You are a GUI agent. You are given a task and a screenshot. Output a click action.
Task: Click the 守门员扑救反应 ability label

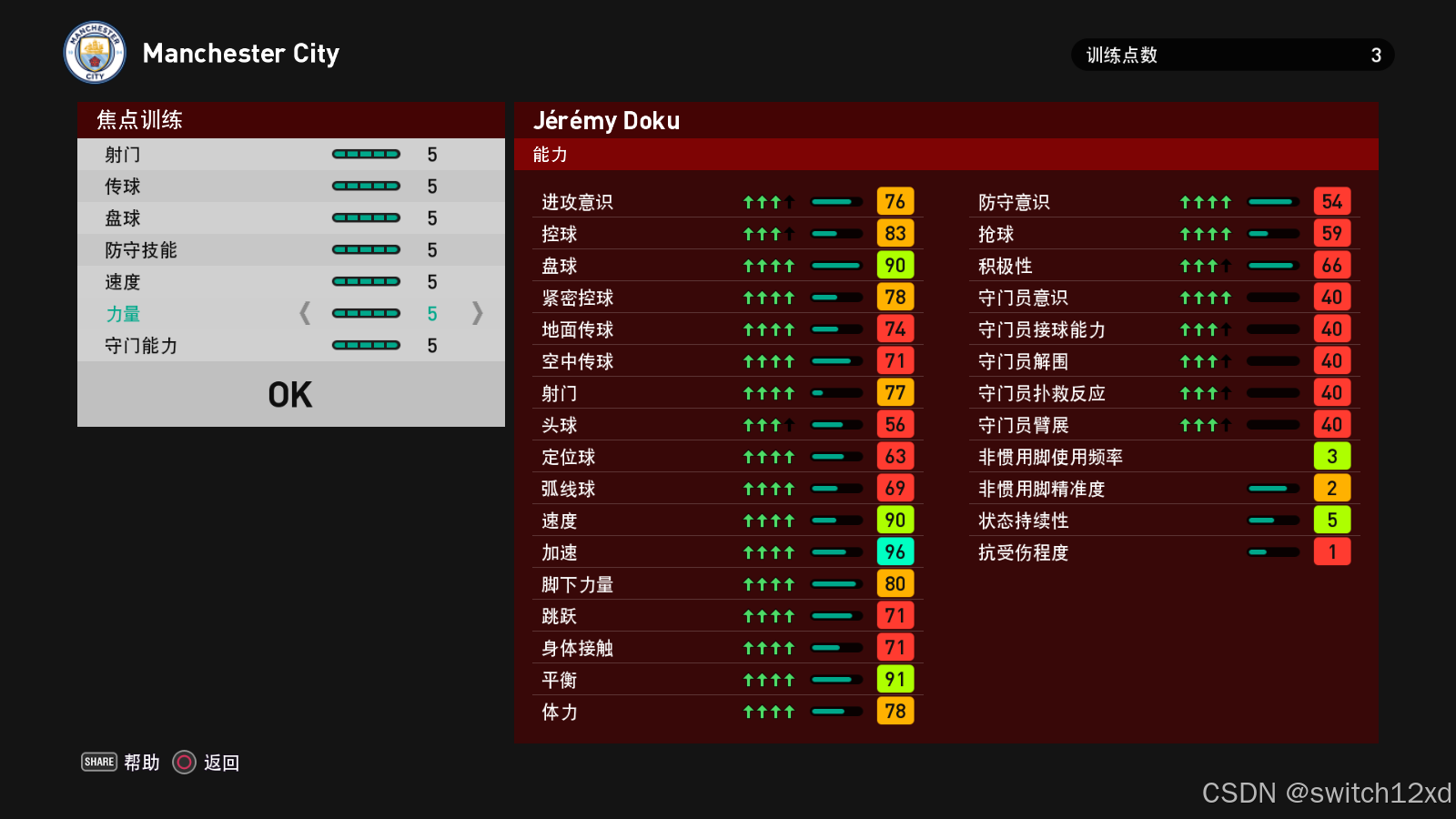[1042, 393]
